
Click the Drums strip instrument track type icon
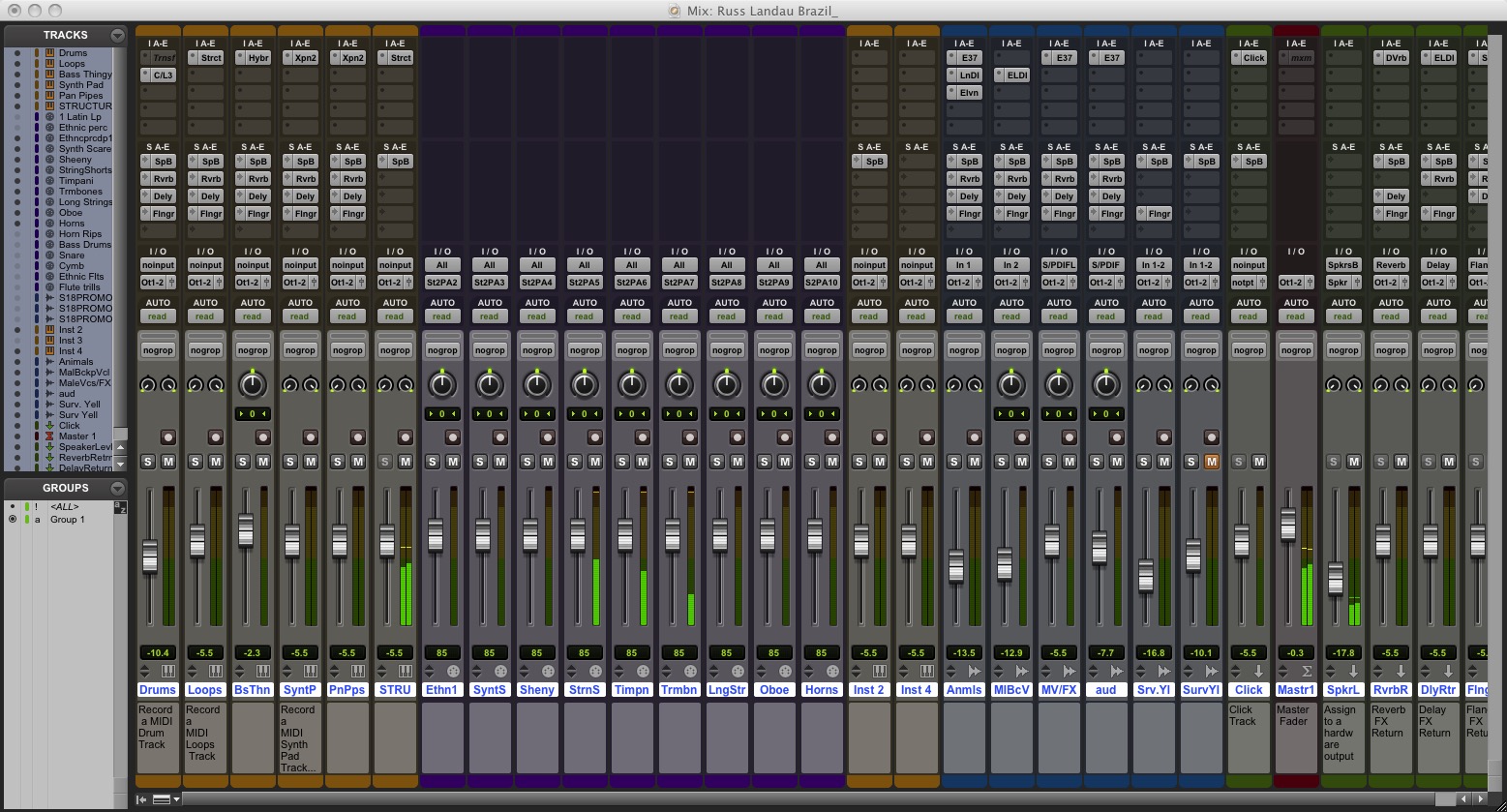click(167, 671)
